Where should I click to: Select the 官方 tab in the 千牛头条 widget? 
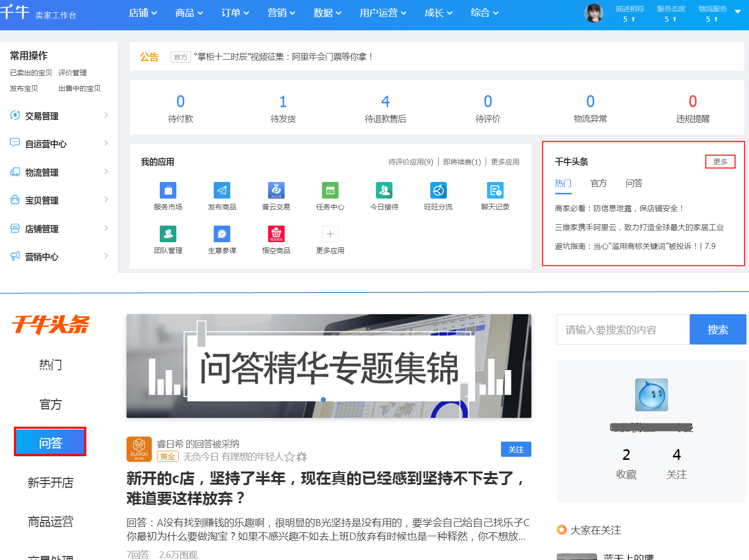tap(599, 183)
